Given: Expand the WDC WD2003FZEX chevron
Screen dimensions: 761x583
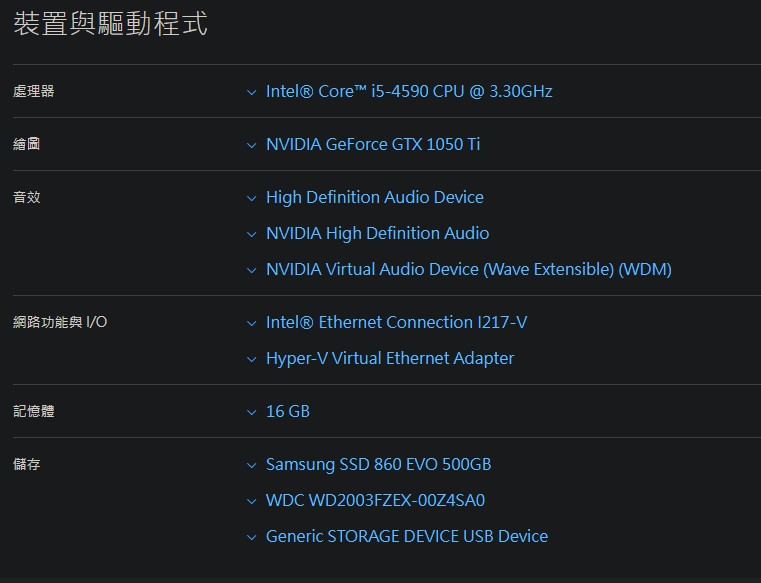Looking at the screenshot, I should [251, 501].
